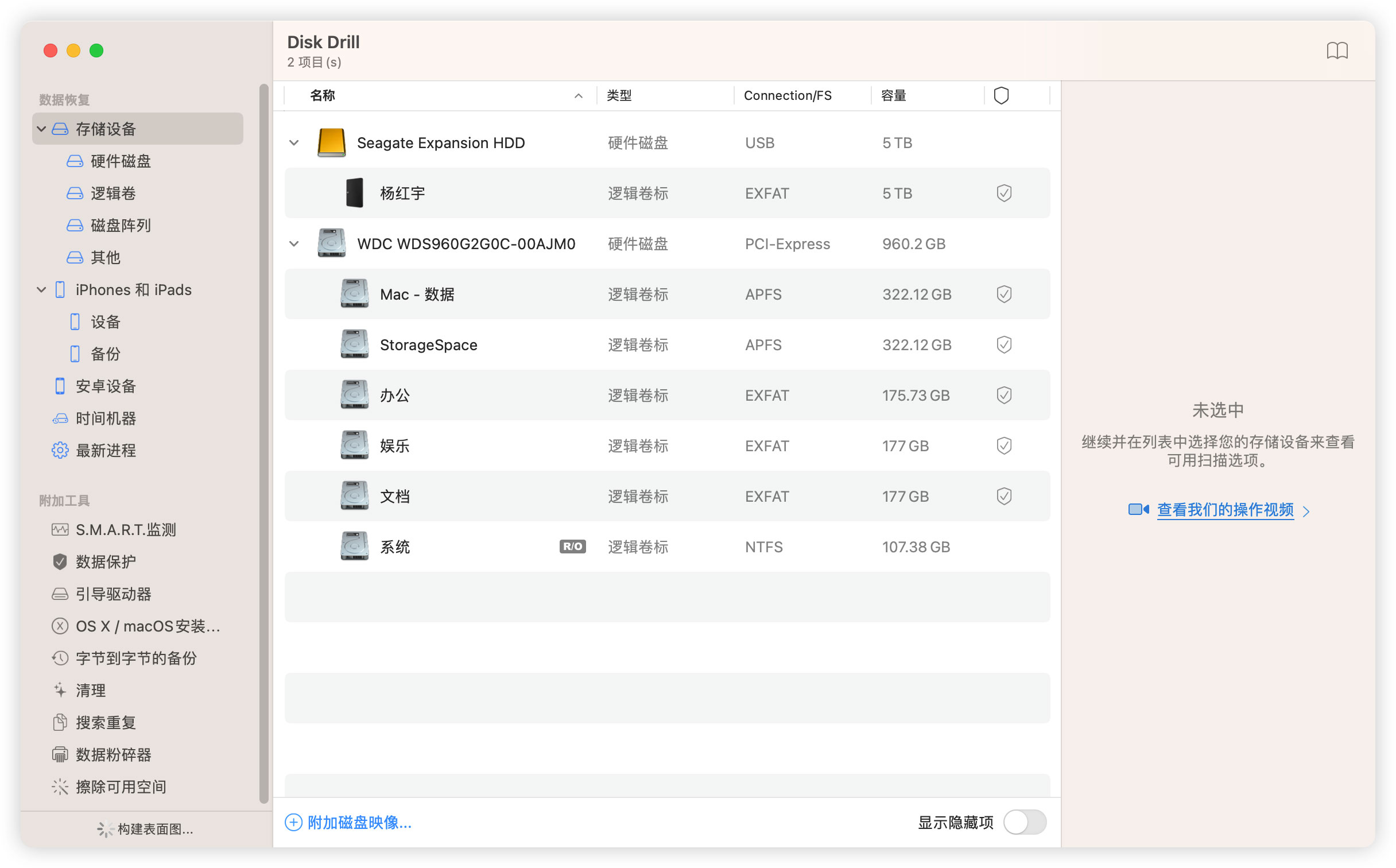Click the 175.73 GB capacity value
Screen dimensions: 1396x868
(x=916, y=395)
